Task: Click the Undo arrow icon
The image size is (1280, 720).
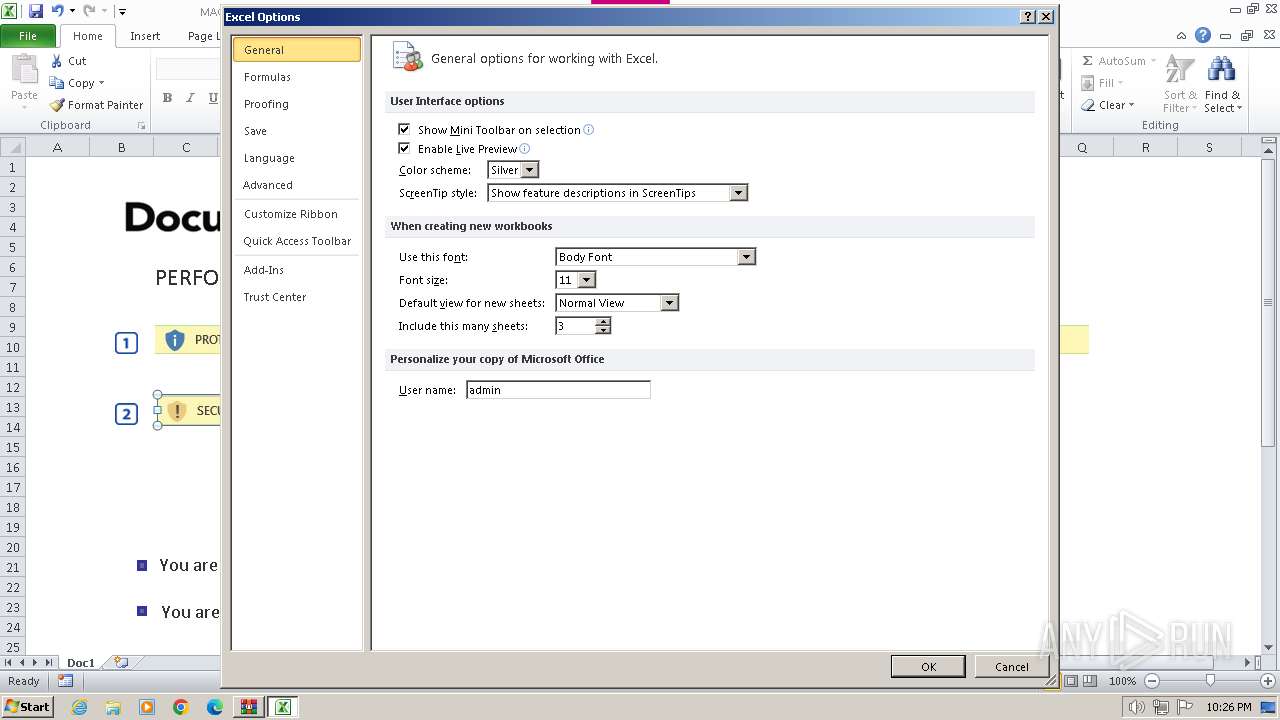Action: [x=57, y=11]
